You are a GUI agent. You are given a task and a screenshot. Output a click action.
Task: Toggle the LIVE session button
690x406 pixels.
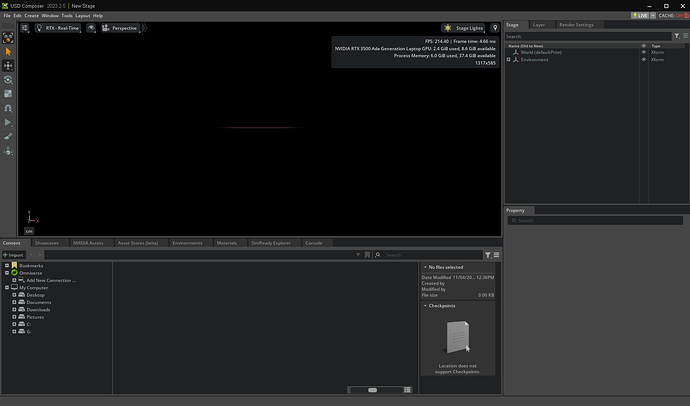pos(640,15)
